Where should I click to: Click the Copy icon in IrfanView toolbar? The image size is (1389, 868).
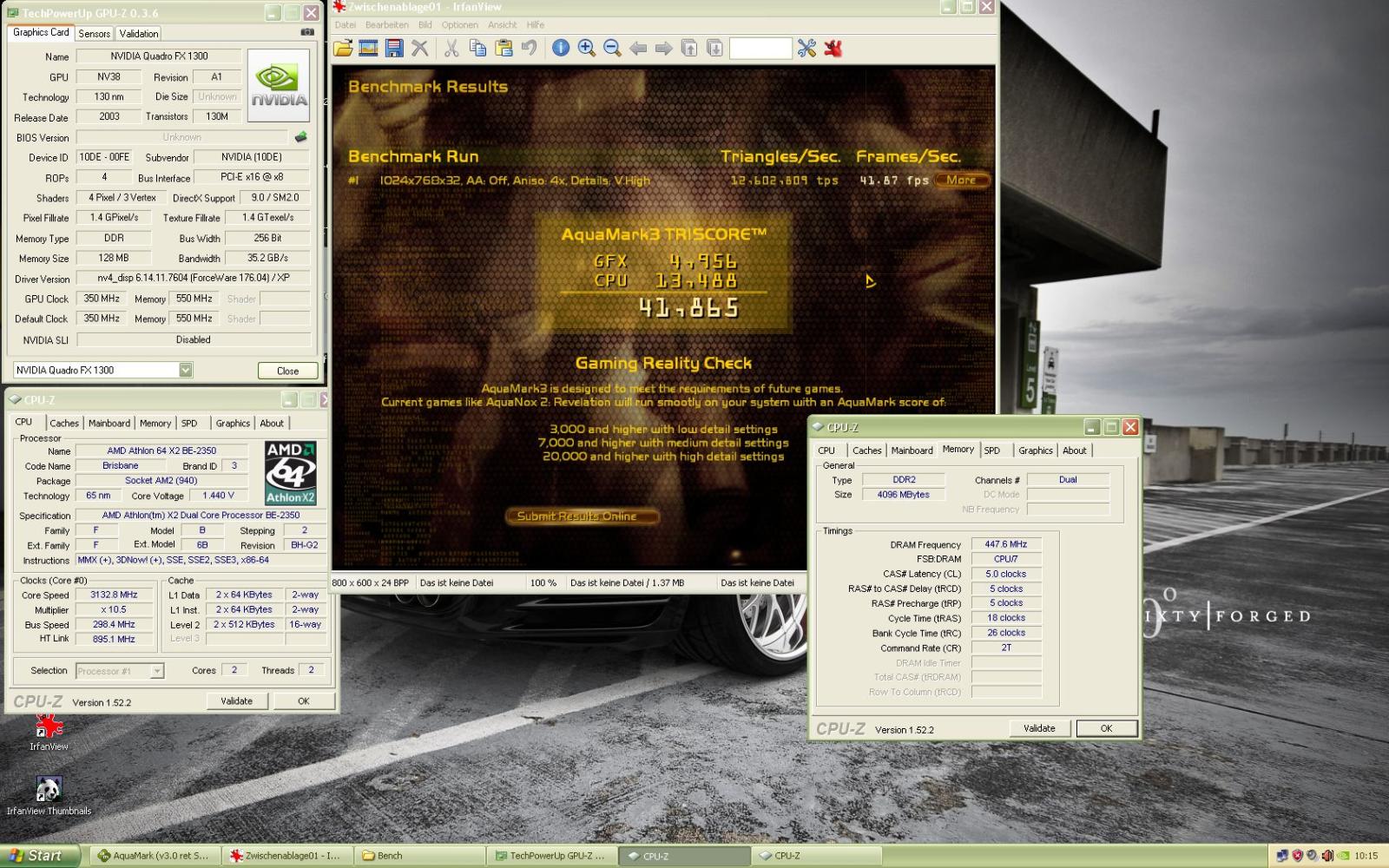click(477, 48)
